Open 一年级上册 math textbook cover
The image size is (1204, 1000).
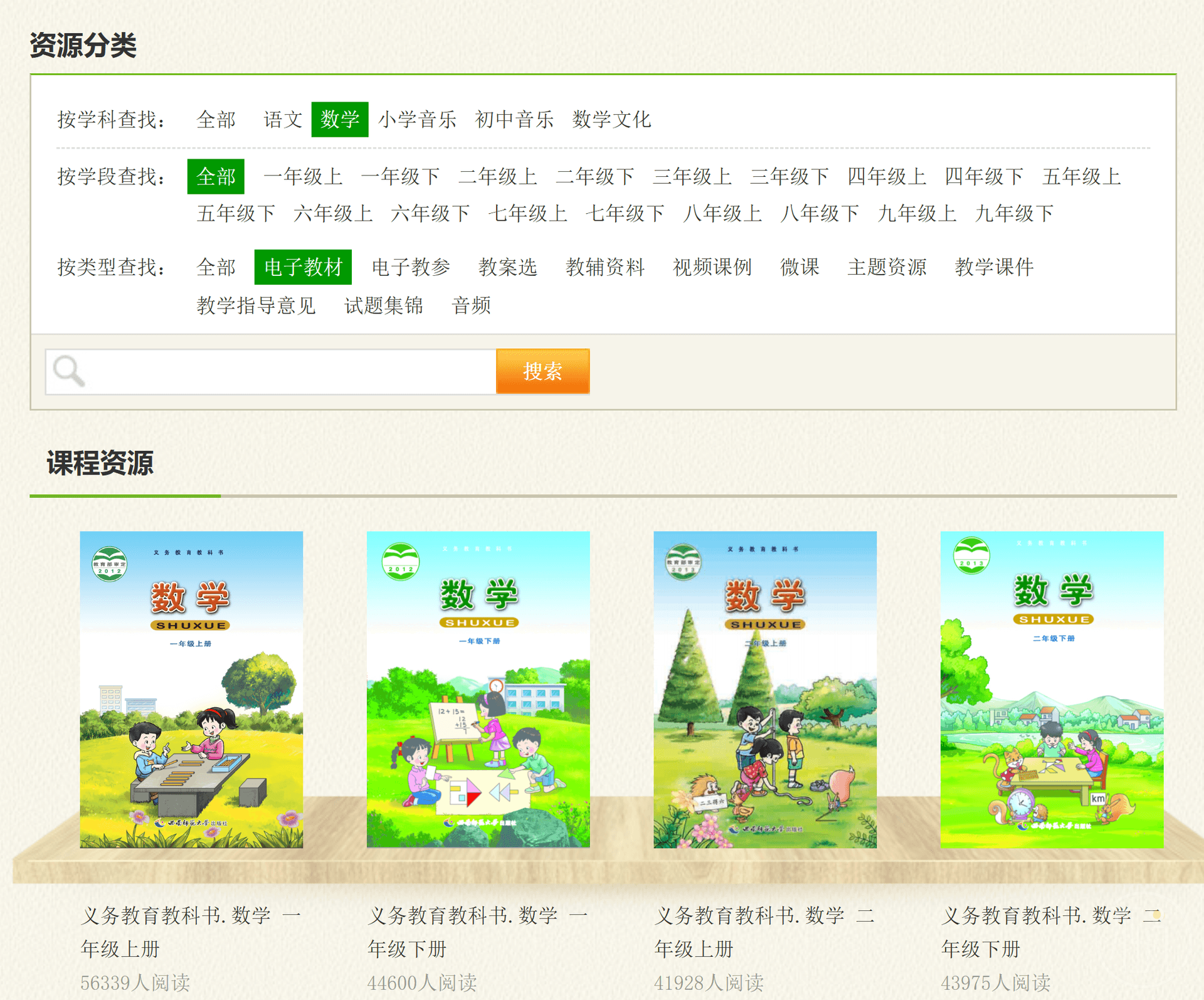(x=191, y=690)
